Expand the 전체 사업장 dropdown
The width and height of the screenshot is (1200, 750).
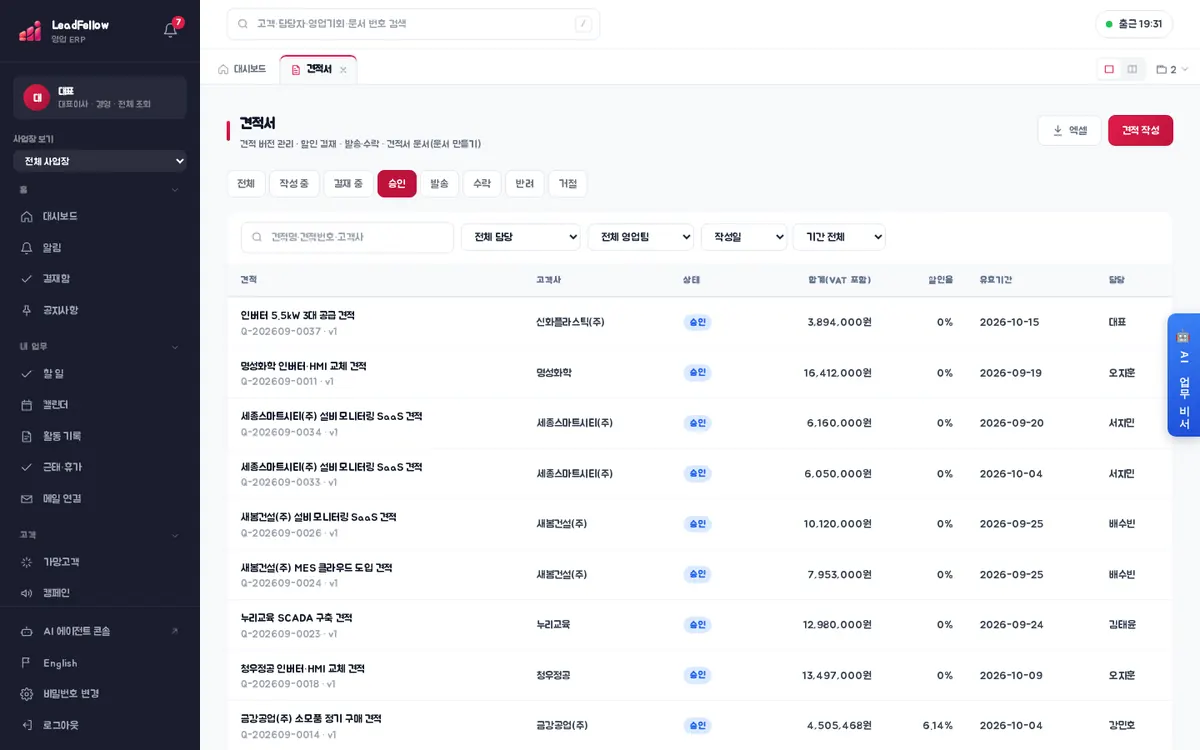100,161
